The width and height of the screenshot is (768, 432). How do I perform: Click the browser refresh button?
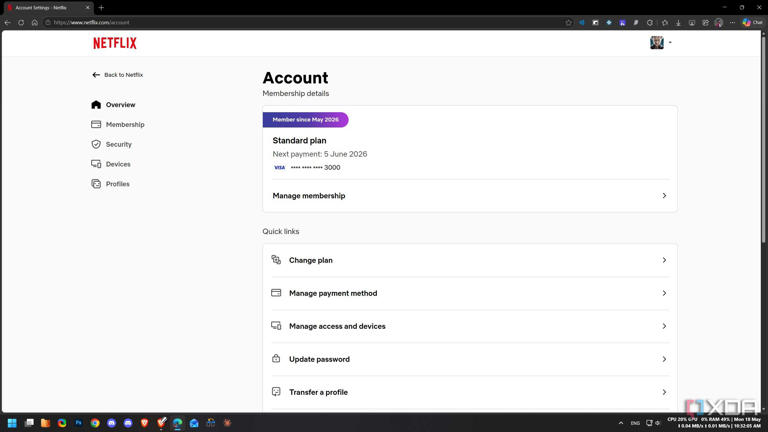point(21,23)
